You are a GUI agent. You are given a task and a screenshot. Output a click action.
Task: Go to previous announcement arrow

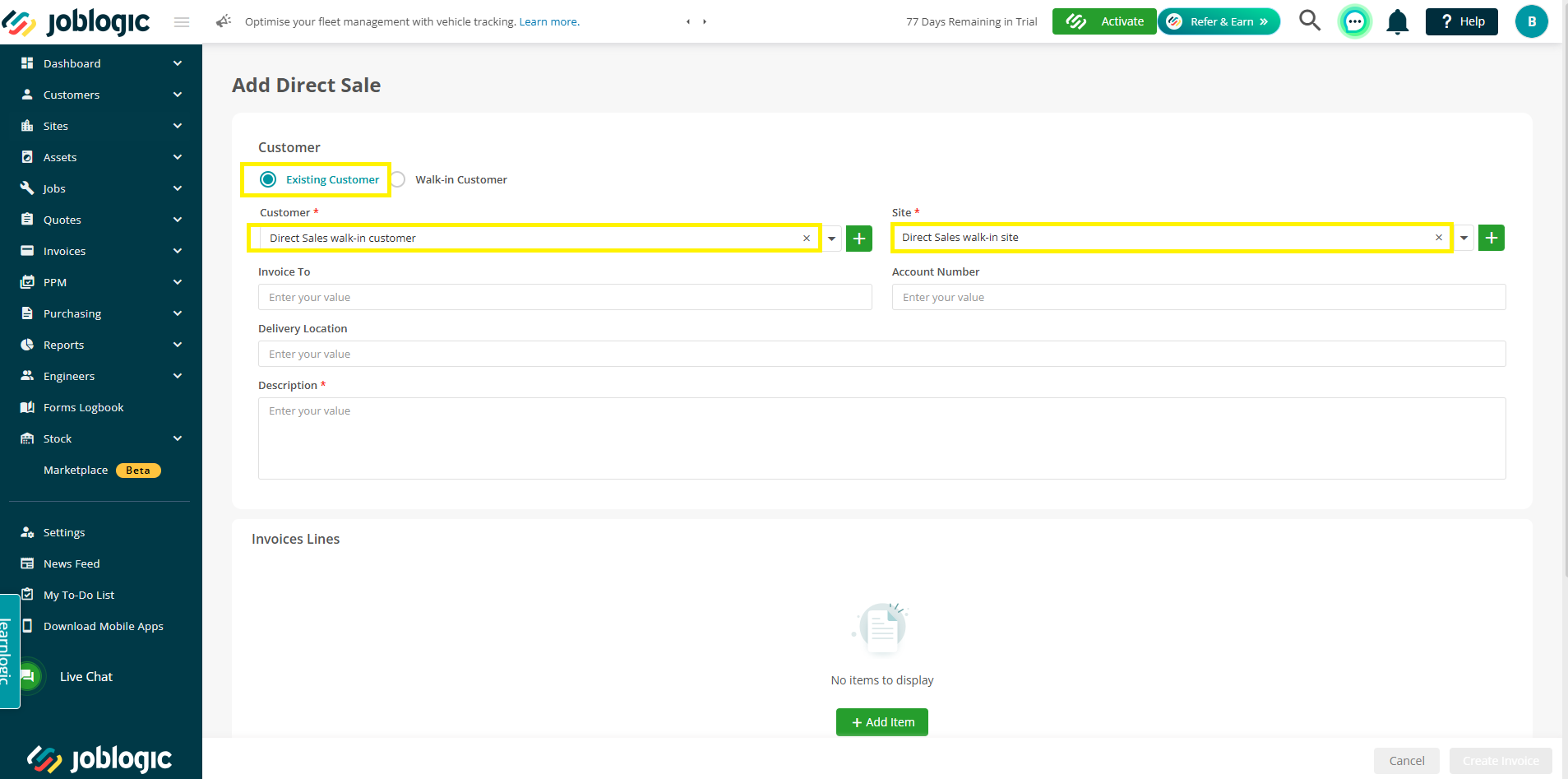coord(688,22)
